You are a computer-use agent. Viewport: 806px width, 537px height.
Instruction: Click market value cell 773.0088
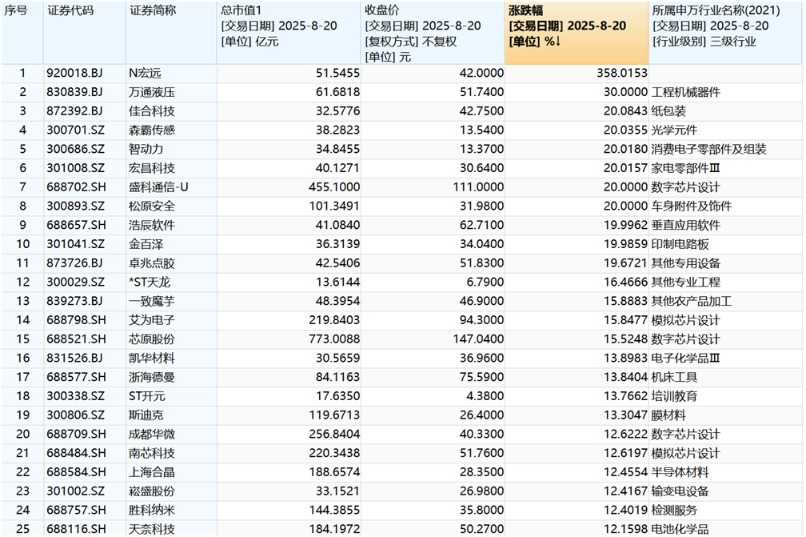[x=334, y=339]
